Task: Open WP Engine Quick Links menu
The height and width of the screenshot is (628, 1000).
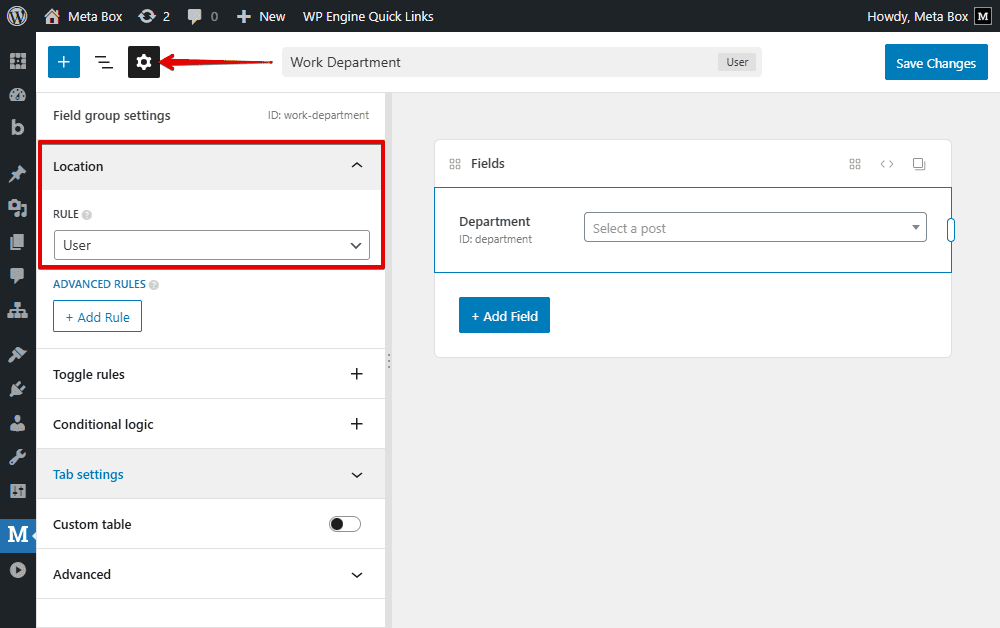Action: coord(368,16)
